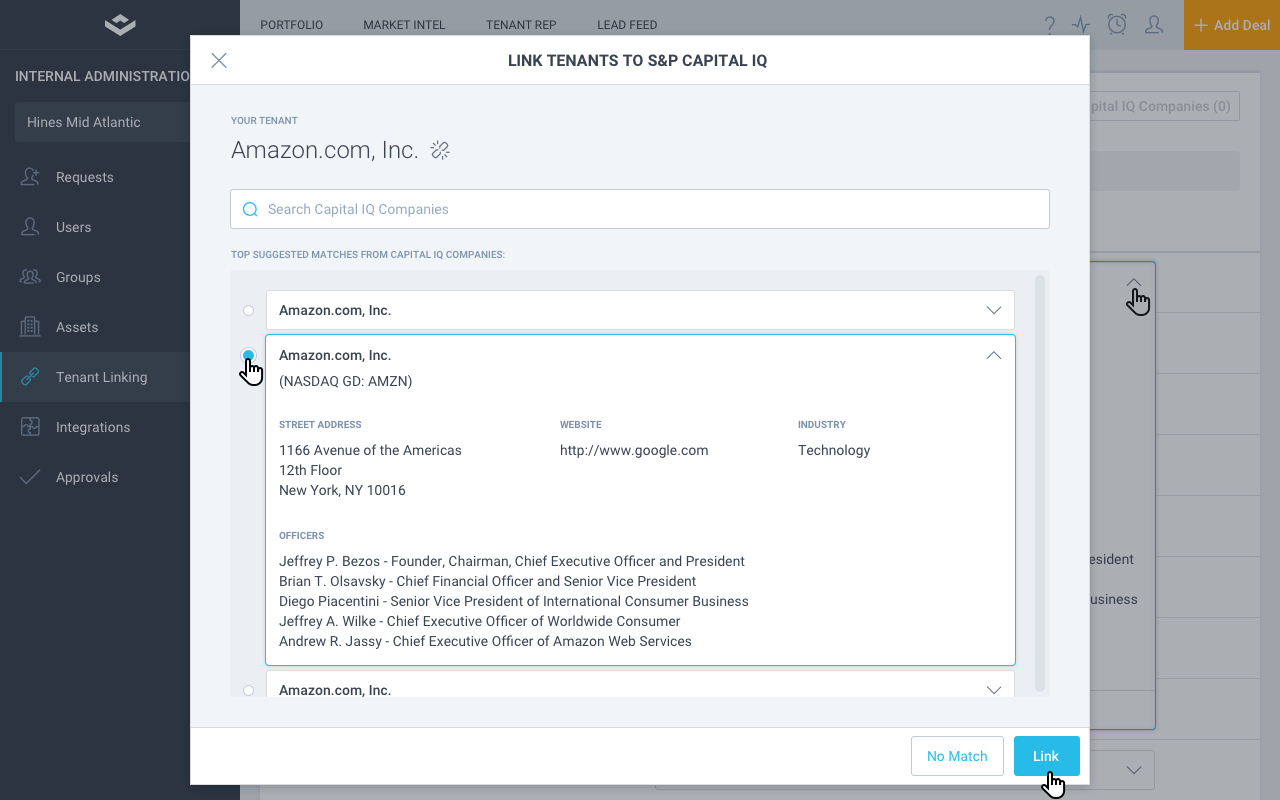
Task: Focus the Search Capital IQ Companies field
Action: pos(640,209)
